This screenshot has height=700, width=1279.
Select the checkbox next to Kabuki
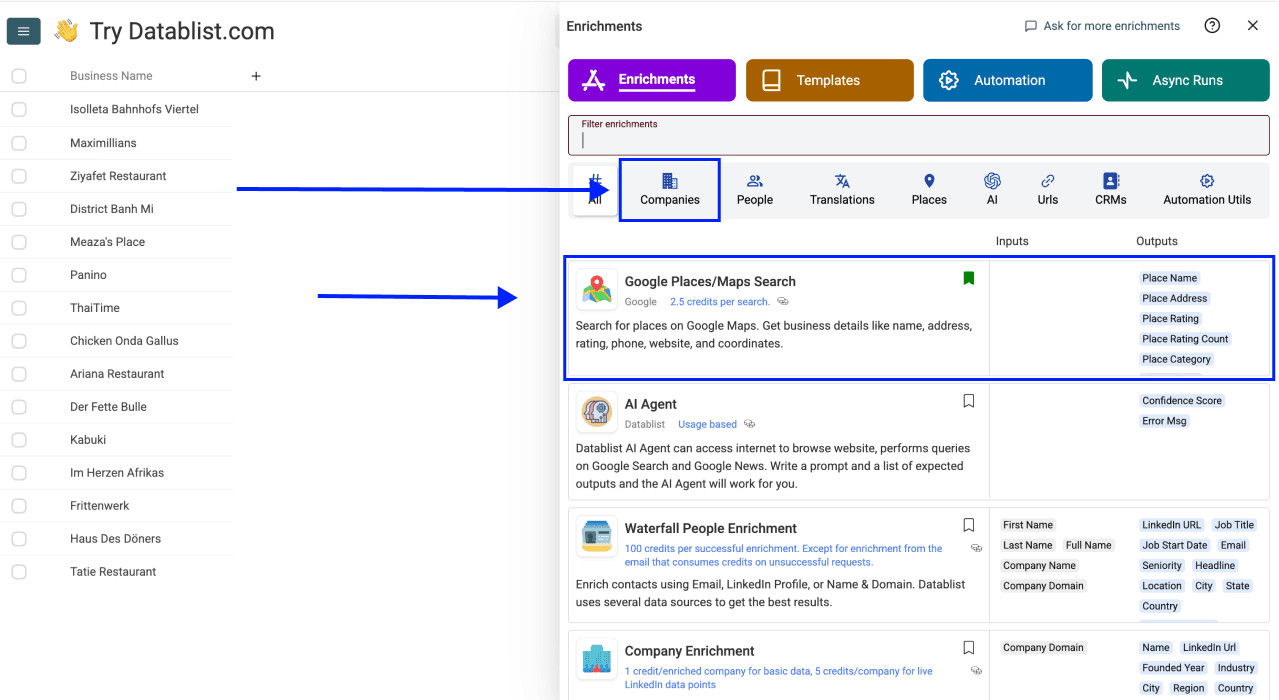[x=18, y=439]
